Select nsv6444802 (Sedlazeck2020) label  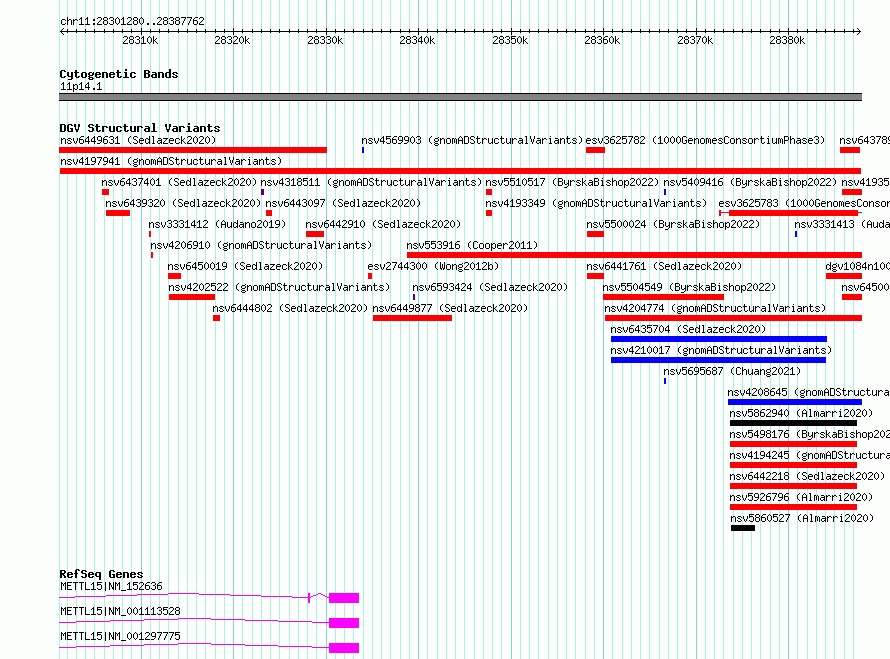[290, 308]
